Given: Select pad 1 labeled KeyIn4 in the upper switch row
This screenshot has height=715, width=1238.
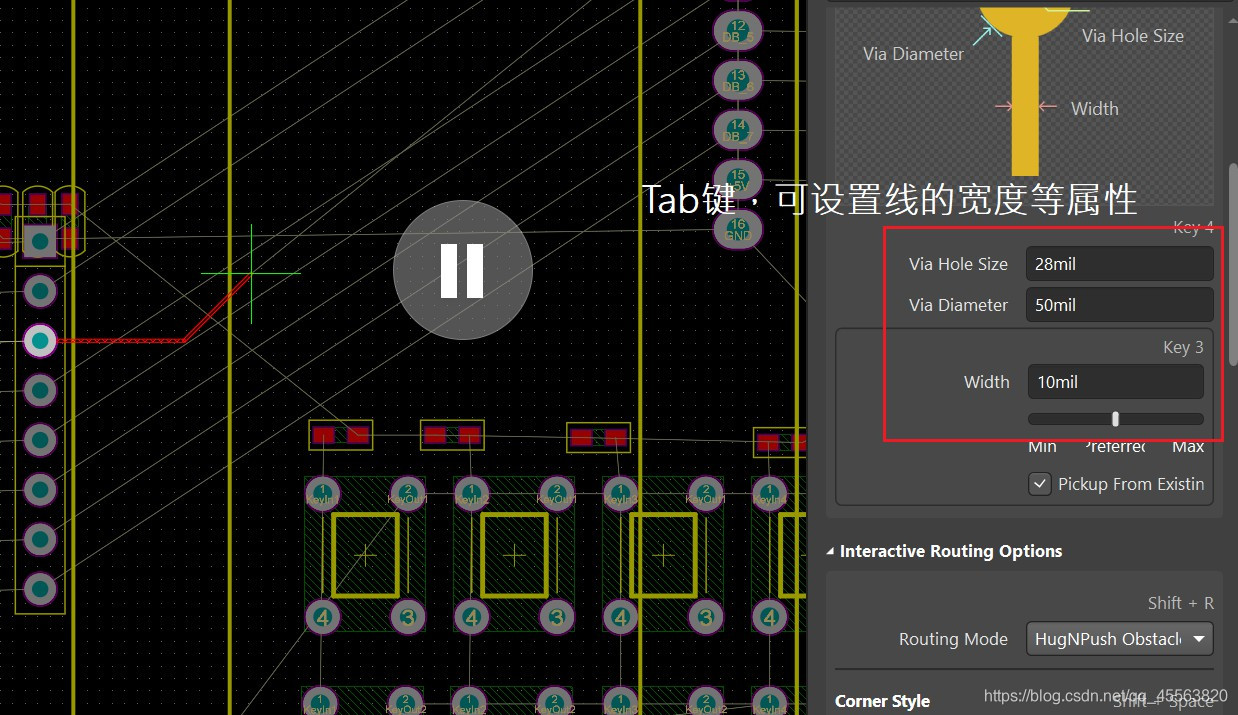Looking at the screenshot, I should pos(769,493).
